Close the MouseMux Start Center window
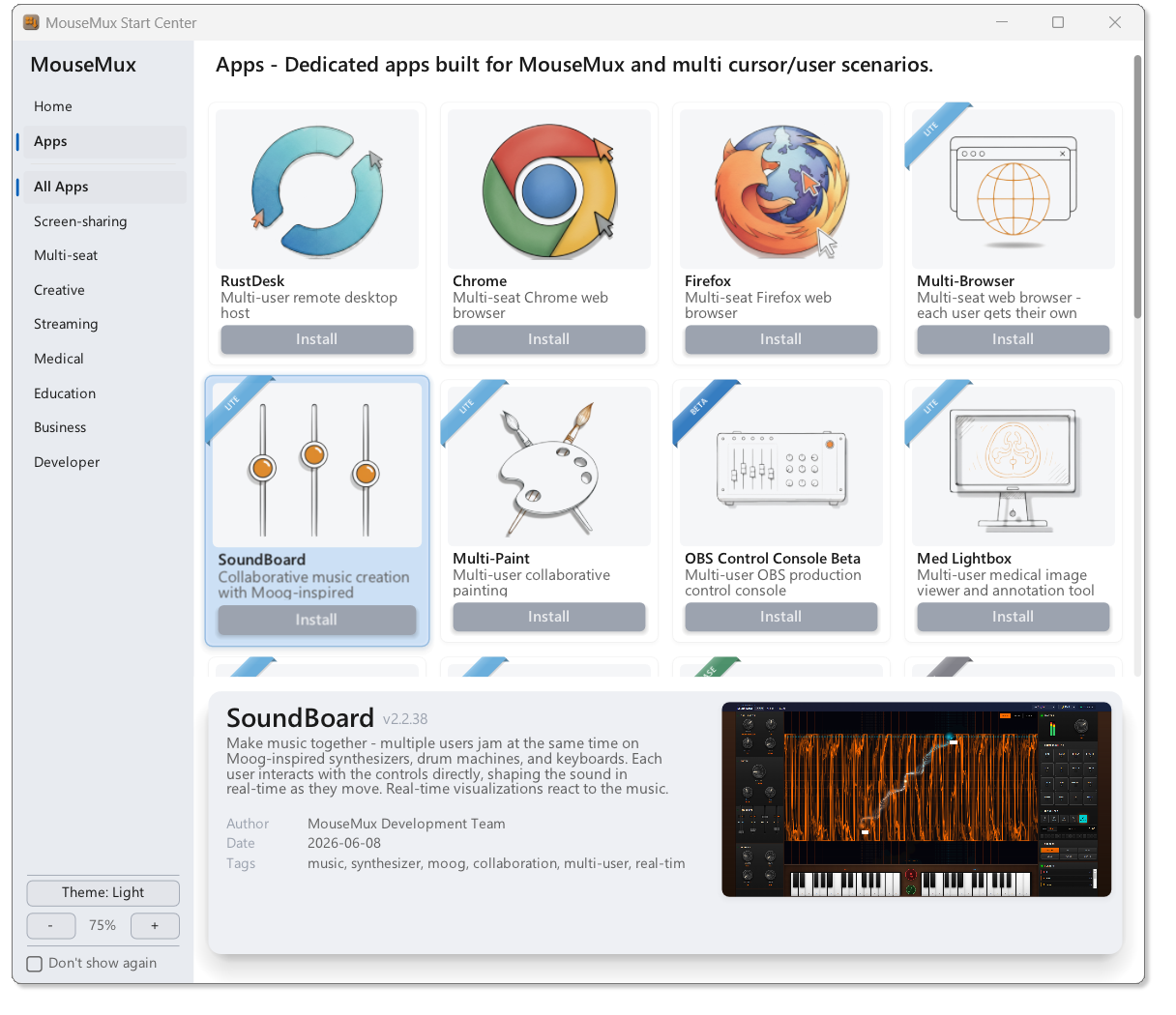Viewport: 1176px width, 1015px height. 1115,22
